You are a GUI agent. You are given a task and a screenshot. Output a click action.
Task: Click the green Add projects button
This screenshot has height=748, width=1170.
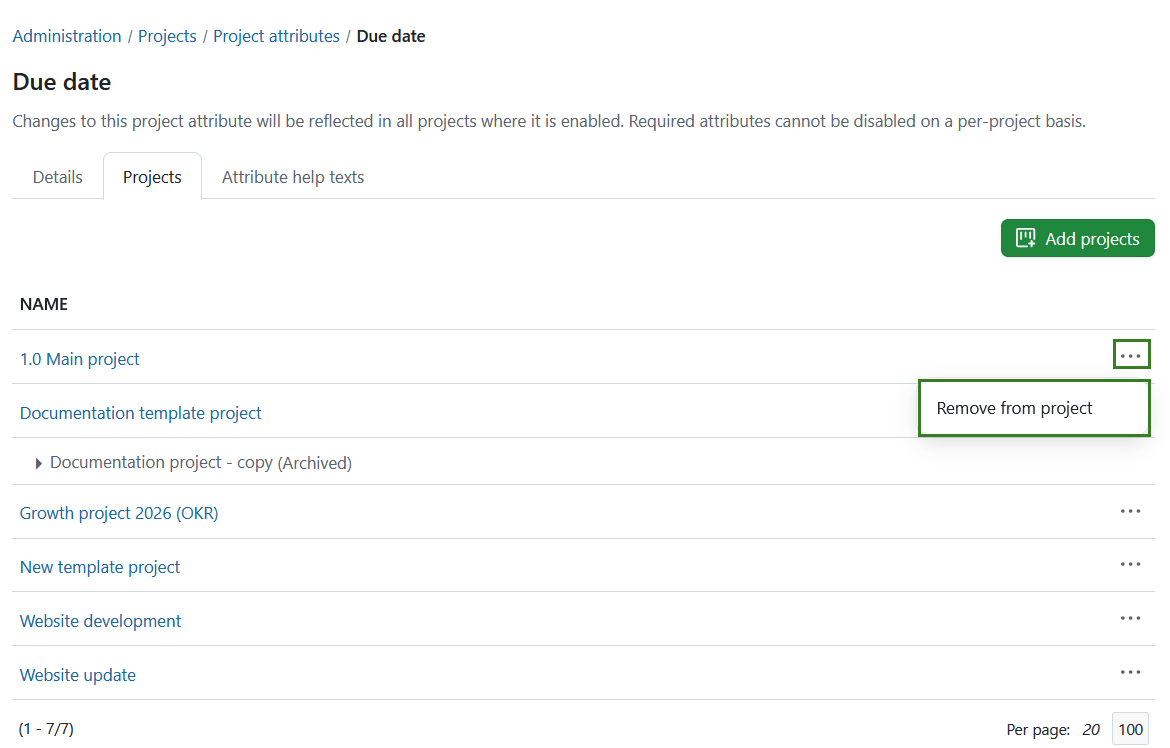pyautogui.click(x=1077, y=238)
